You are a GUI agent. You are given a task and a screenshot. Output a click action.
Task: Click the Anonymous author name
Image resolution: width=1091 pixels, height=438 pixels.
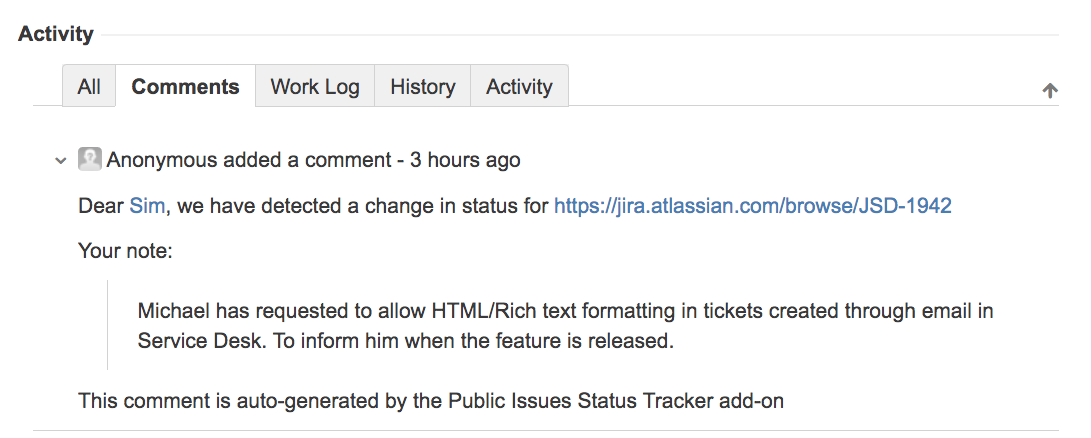coord(162,160)
